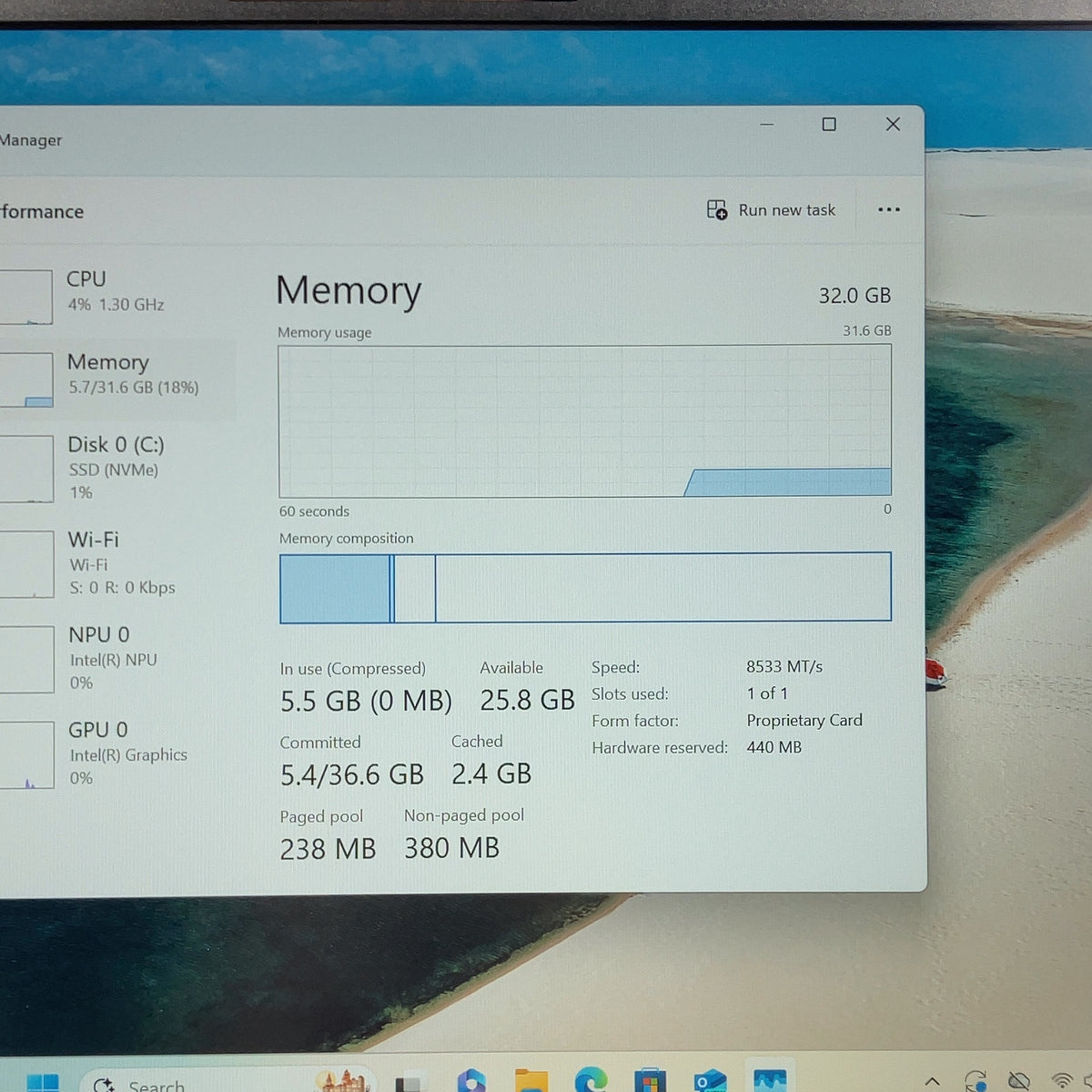Click the Proprietary Card form factor value
This screenshot has width=1092, height=1092.
[x=804, y=721]
